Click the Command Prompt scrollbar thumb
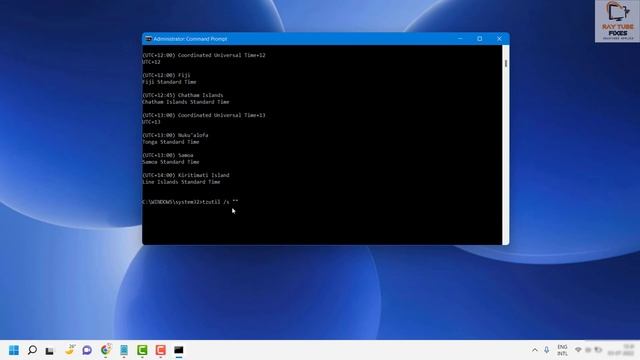Image resolution: width=640 pixels, height=360 pixels. point(506,63)
